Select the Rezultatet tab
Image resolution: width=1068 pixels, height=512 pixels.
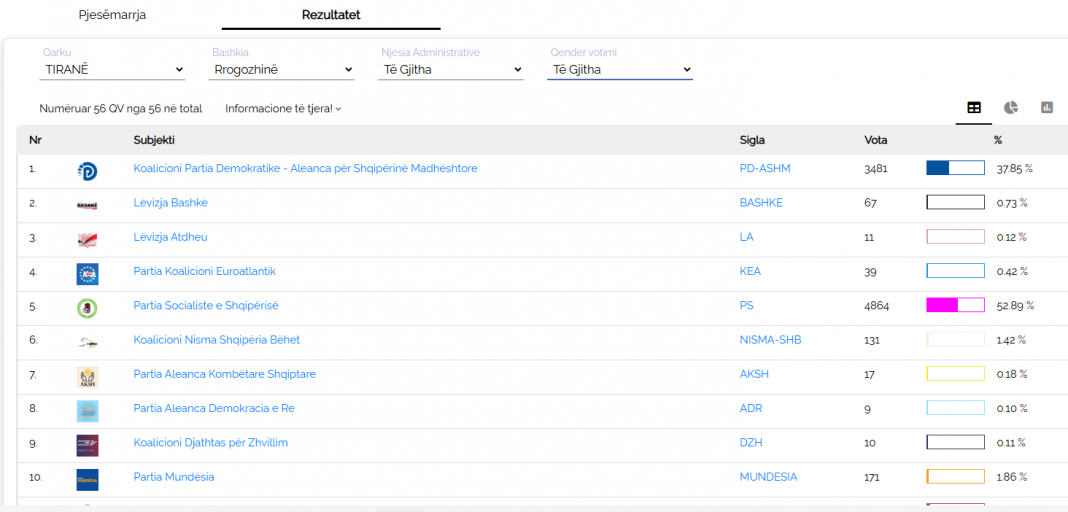click(331, 14)
